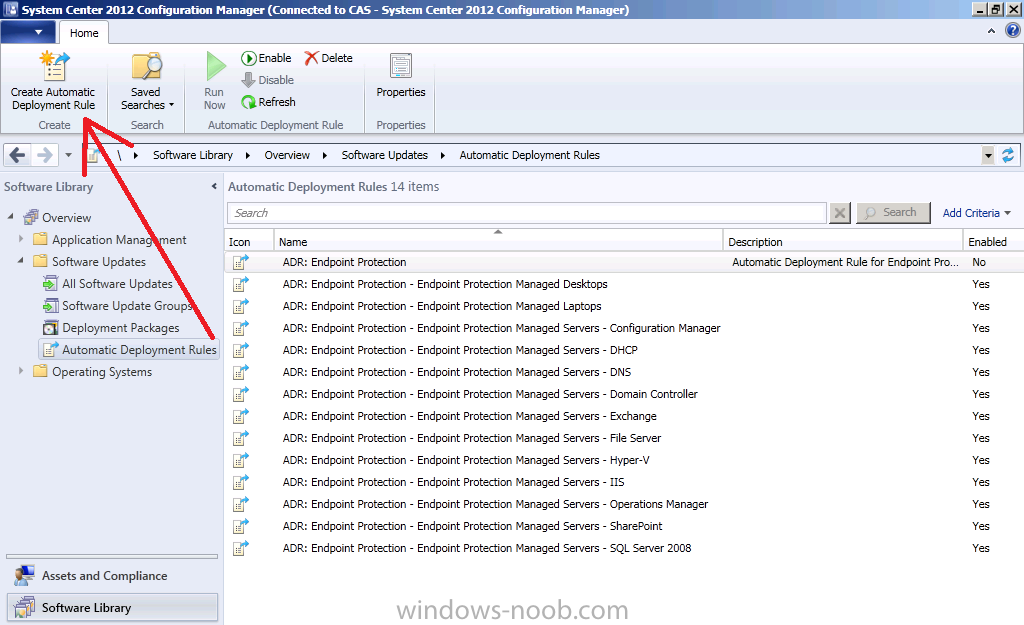The image size is (1024, 625).
Task: Click the Exchange rule's icon
Action: (240, 416)
